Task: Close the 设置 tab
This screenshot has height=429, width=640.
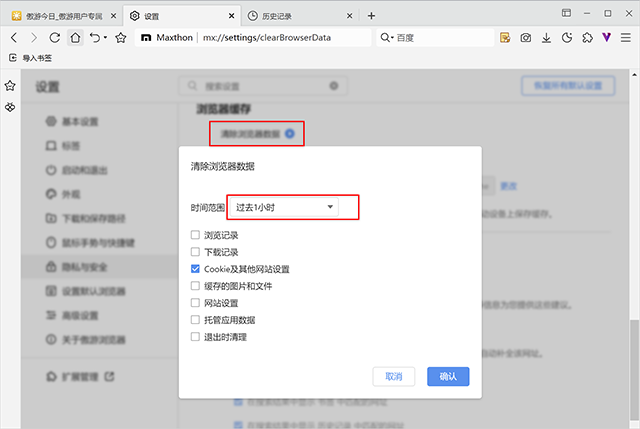Action: coord(231,16)
